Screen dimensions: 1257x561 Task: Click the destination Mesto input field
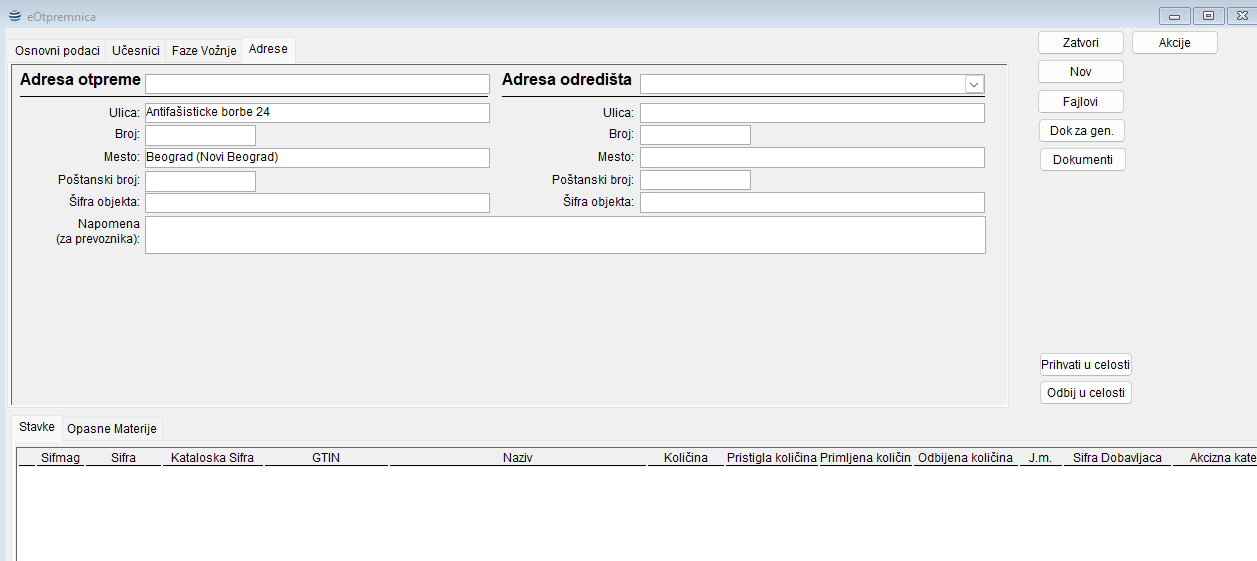click(x=811, y=158)
